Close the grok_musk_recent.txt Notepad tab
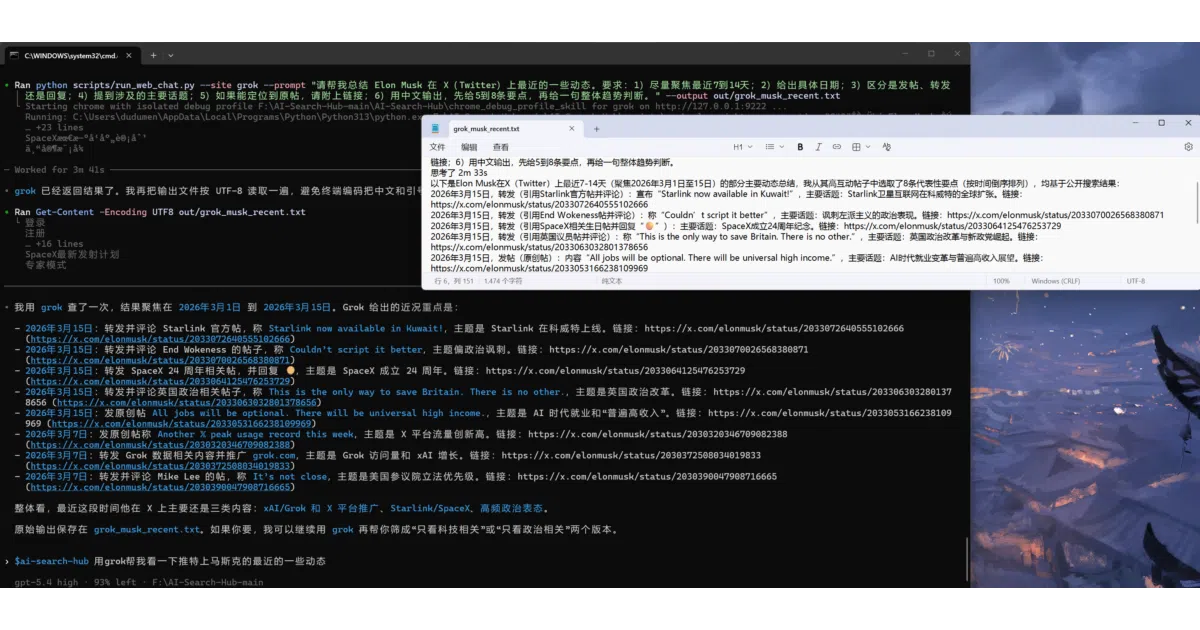 (x=572, y=128)
